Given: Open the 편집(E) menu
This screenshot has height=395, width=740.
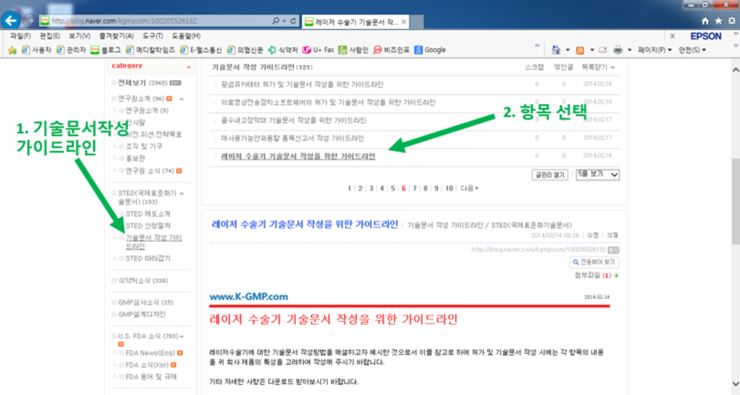Looking at the screenshot, I should tap(50, 36).
